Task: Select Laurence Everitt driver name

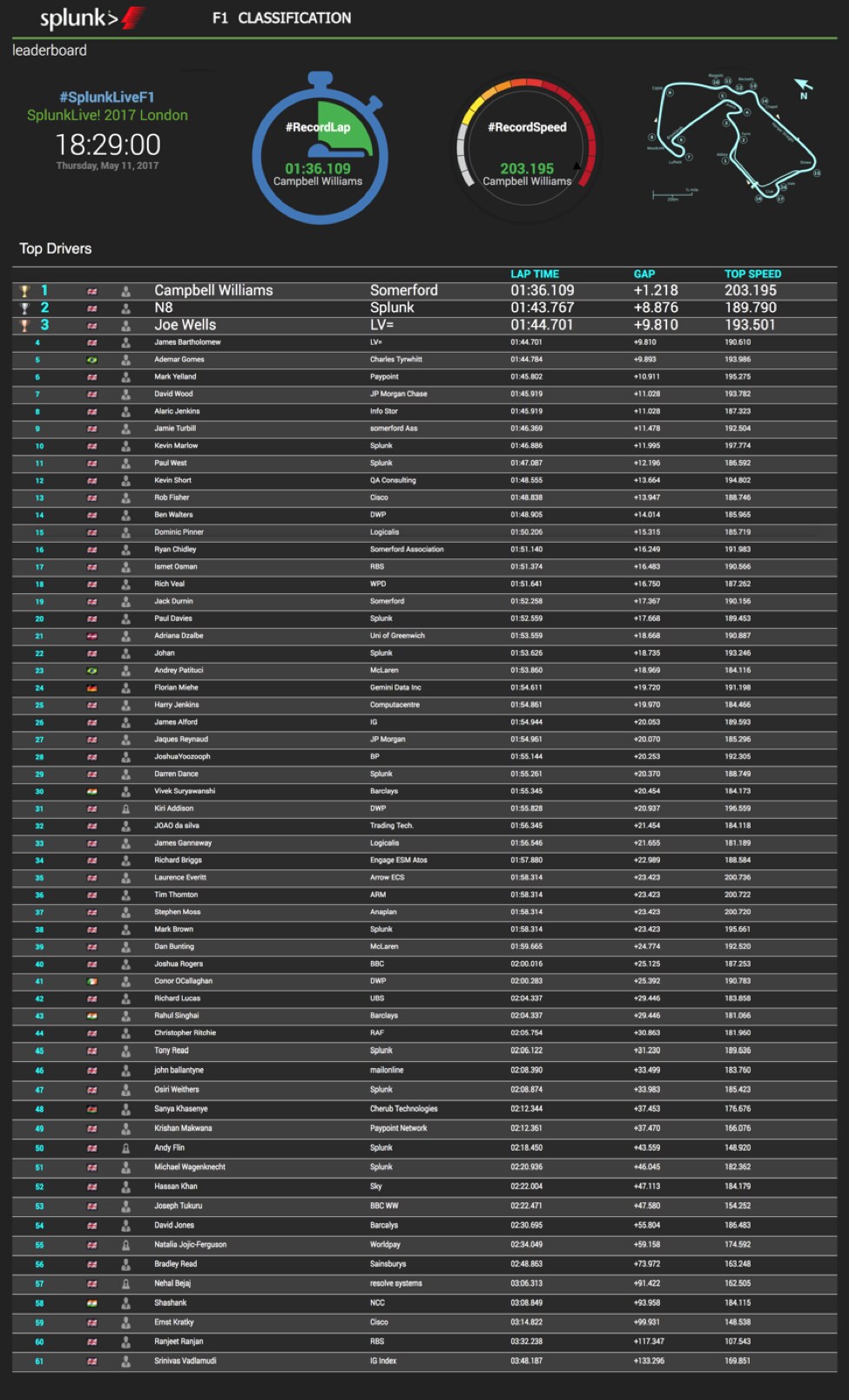Action: (180, 878)
